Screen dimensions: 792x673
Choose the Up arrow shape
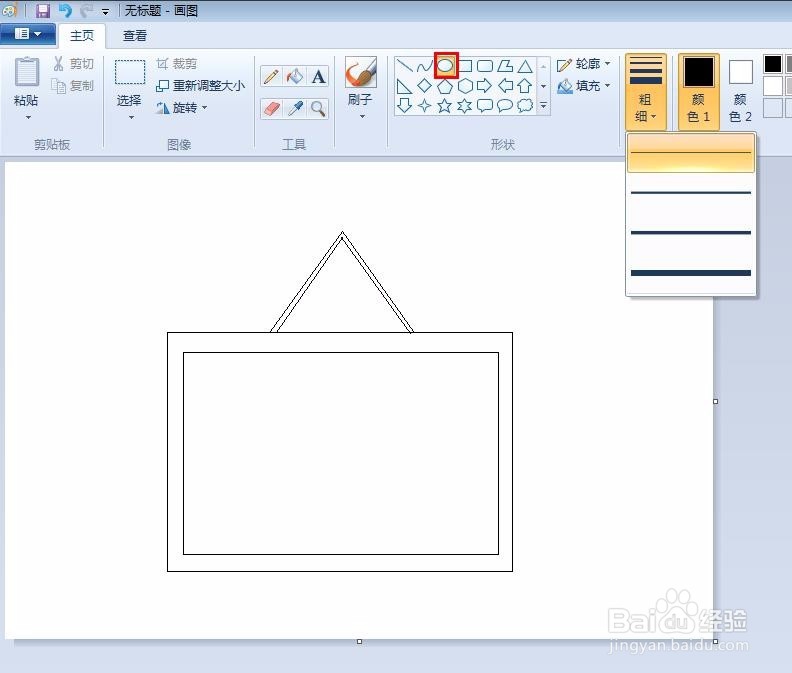525,86
